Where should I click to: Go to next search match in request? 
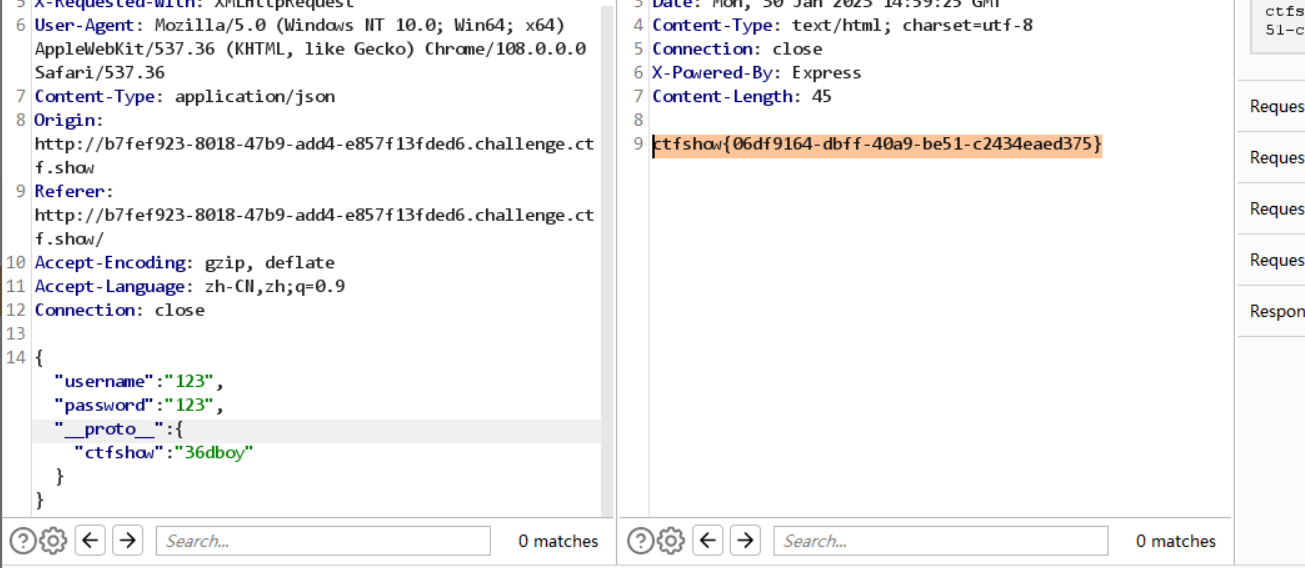(x=127, y=541)
